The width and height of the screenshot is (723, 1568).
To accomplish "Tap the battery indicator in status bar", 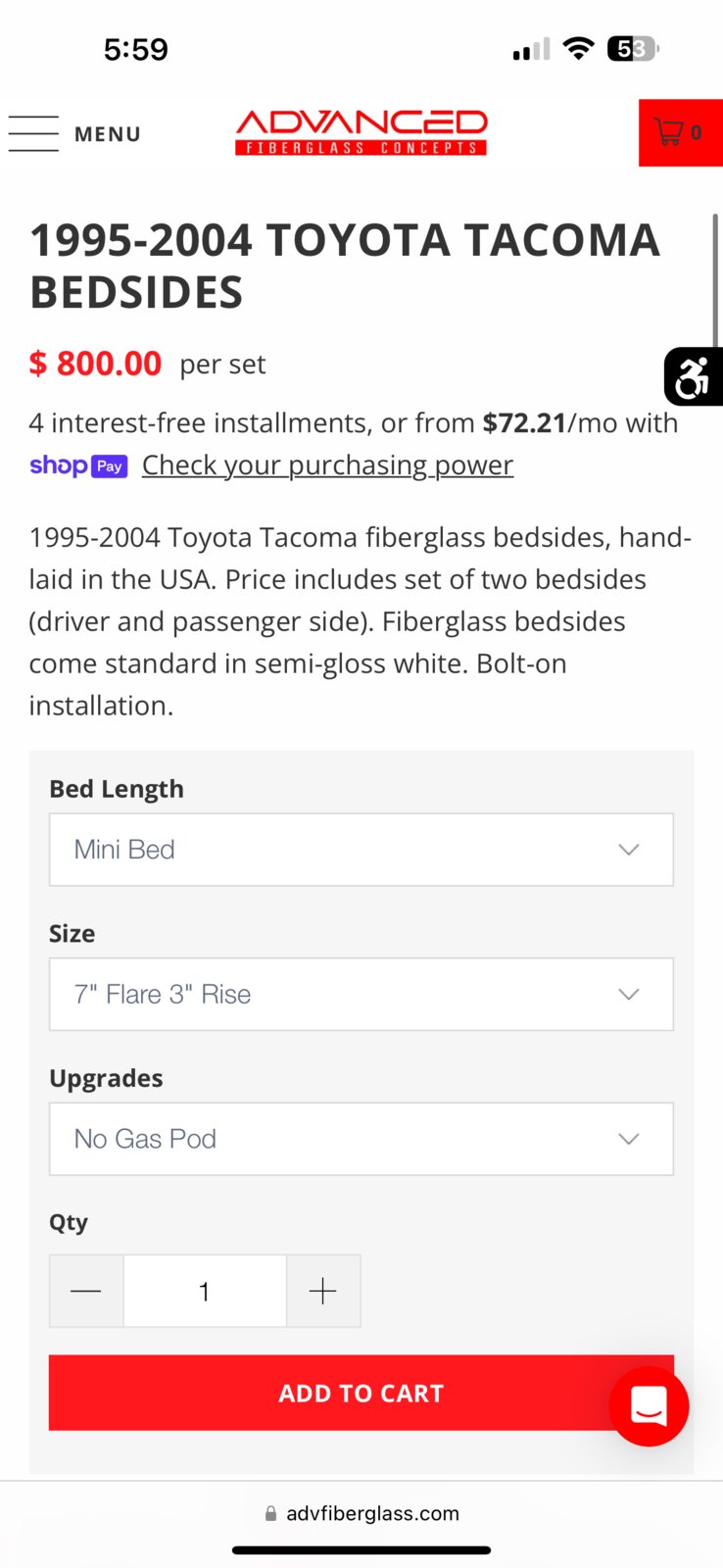I will click(633, 48).
